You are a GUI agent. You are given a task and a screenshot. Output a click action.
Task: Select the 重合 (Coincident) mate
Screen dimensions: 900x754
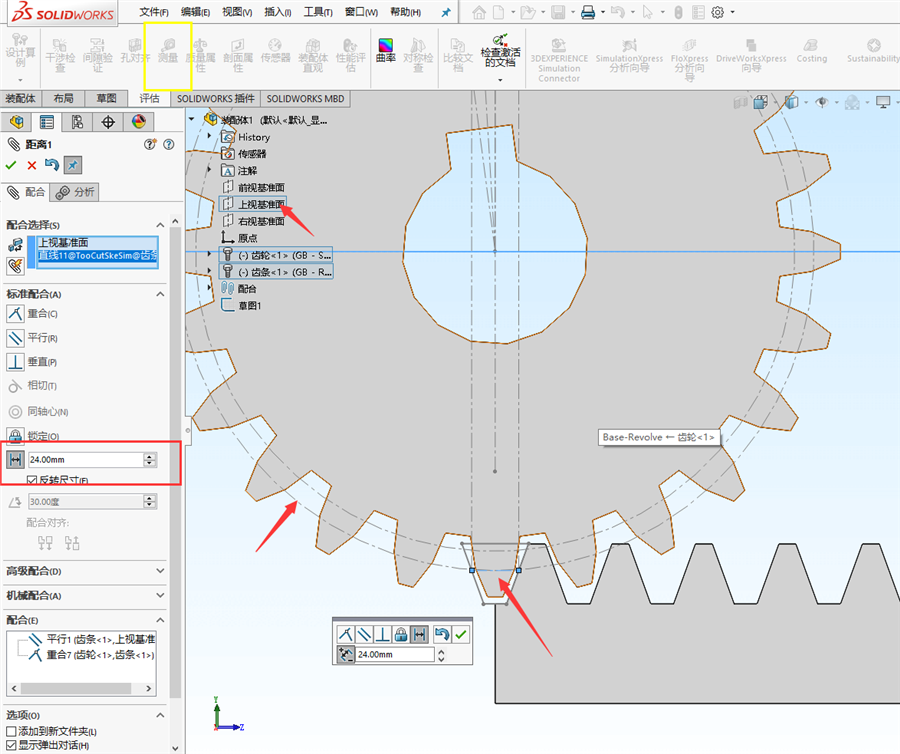tap(15, 313)
